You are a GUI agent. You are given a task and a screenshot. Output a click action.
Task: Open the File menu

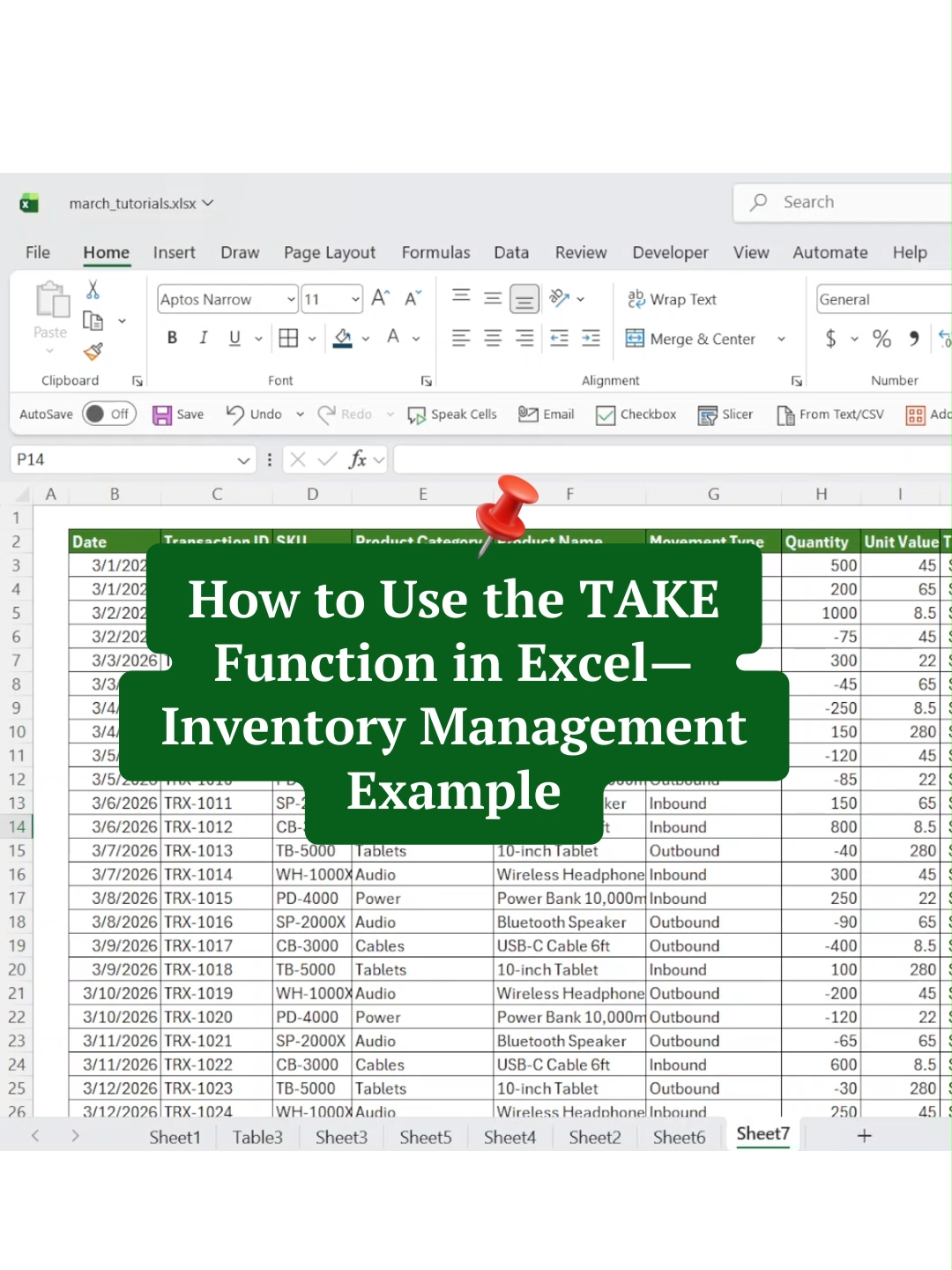click(x=38, y=252)
